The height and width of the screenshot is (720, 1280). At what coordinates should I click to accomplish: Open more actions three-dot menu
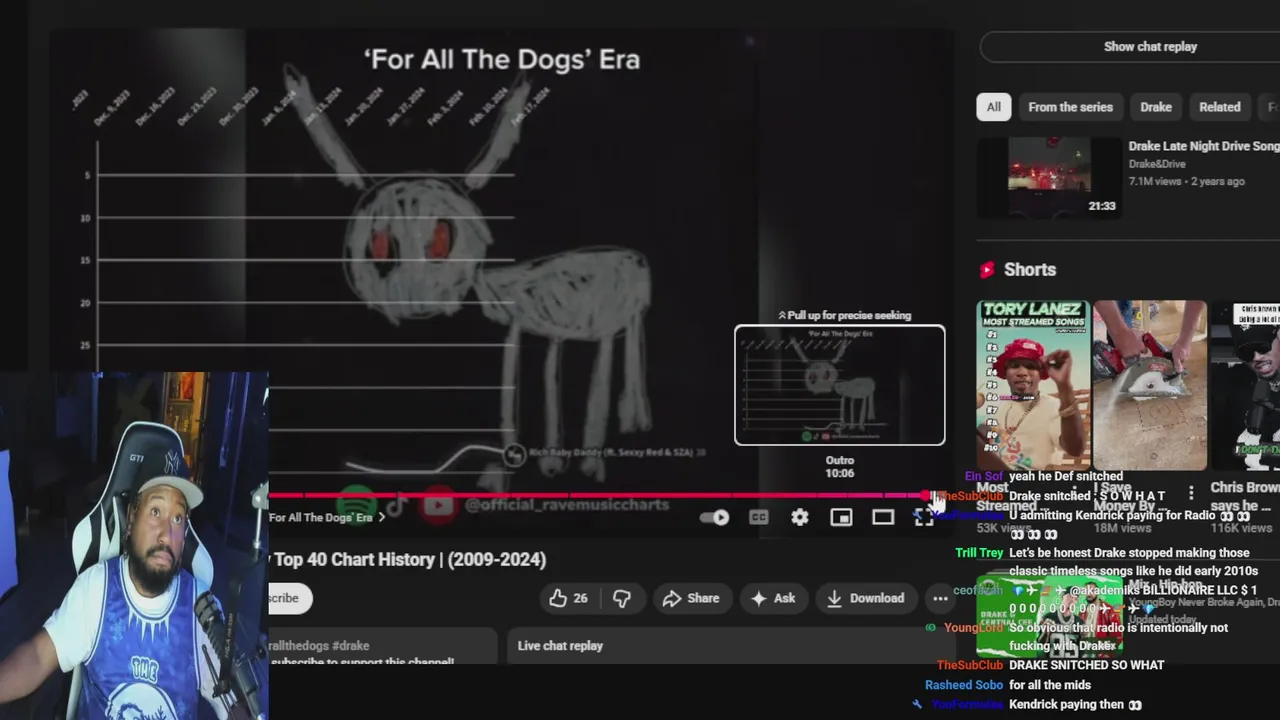click(x=940, y=598)
